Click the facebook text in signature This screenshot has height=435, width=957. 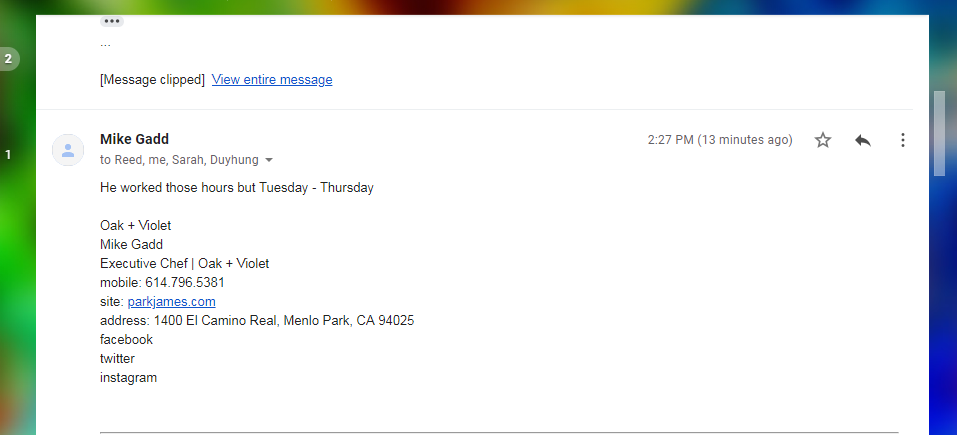point(126,339)
